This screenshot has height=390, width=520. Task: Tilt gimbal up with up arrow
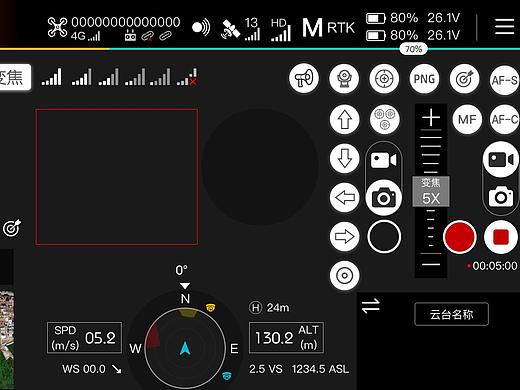pos(345,119)
